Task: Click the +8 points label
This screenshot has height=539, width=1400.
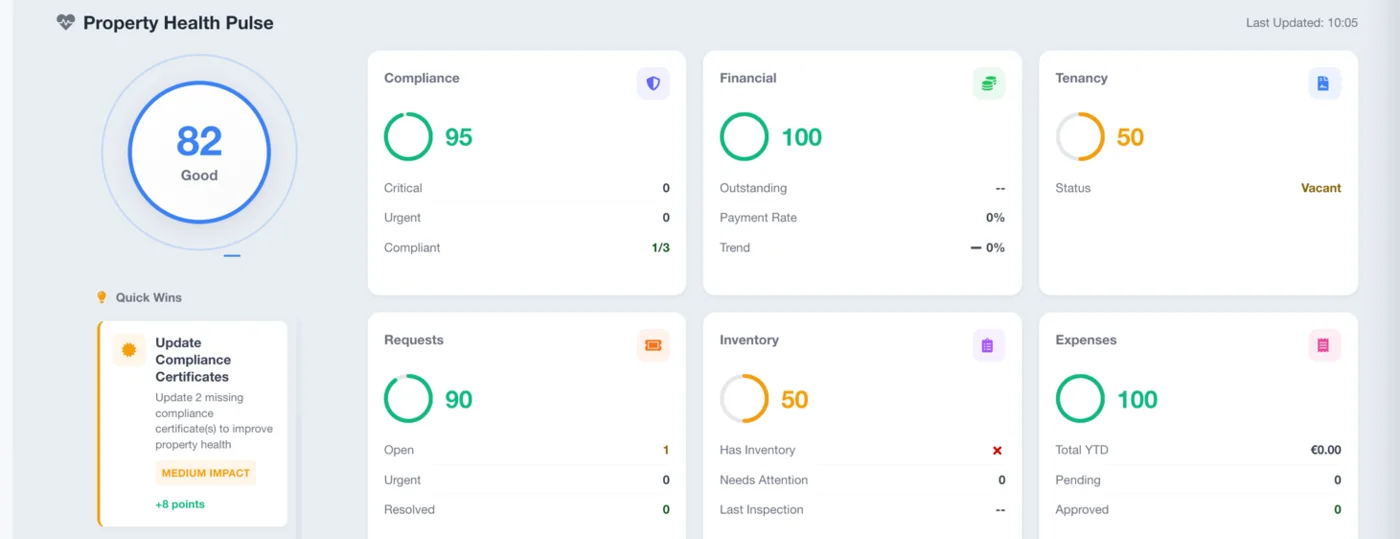Action: tap(180, 504)
